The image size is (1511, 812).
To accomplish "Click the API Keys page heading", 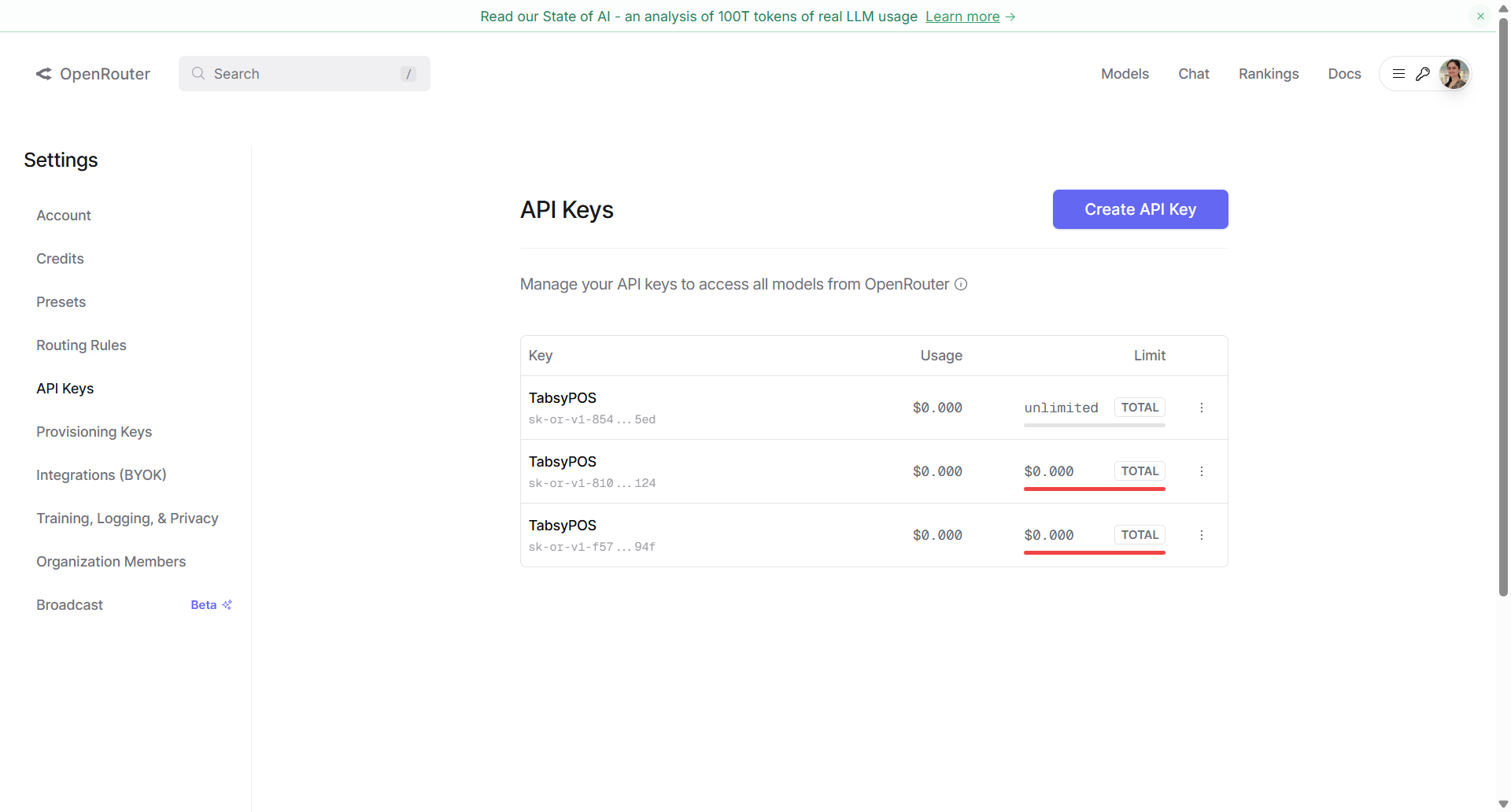I will tap(567, 210).
